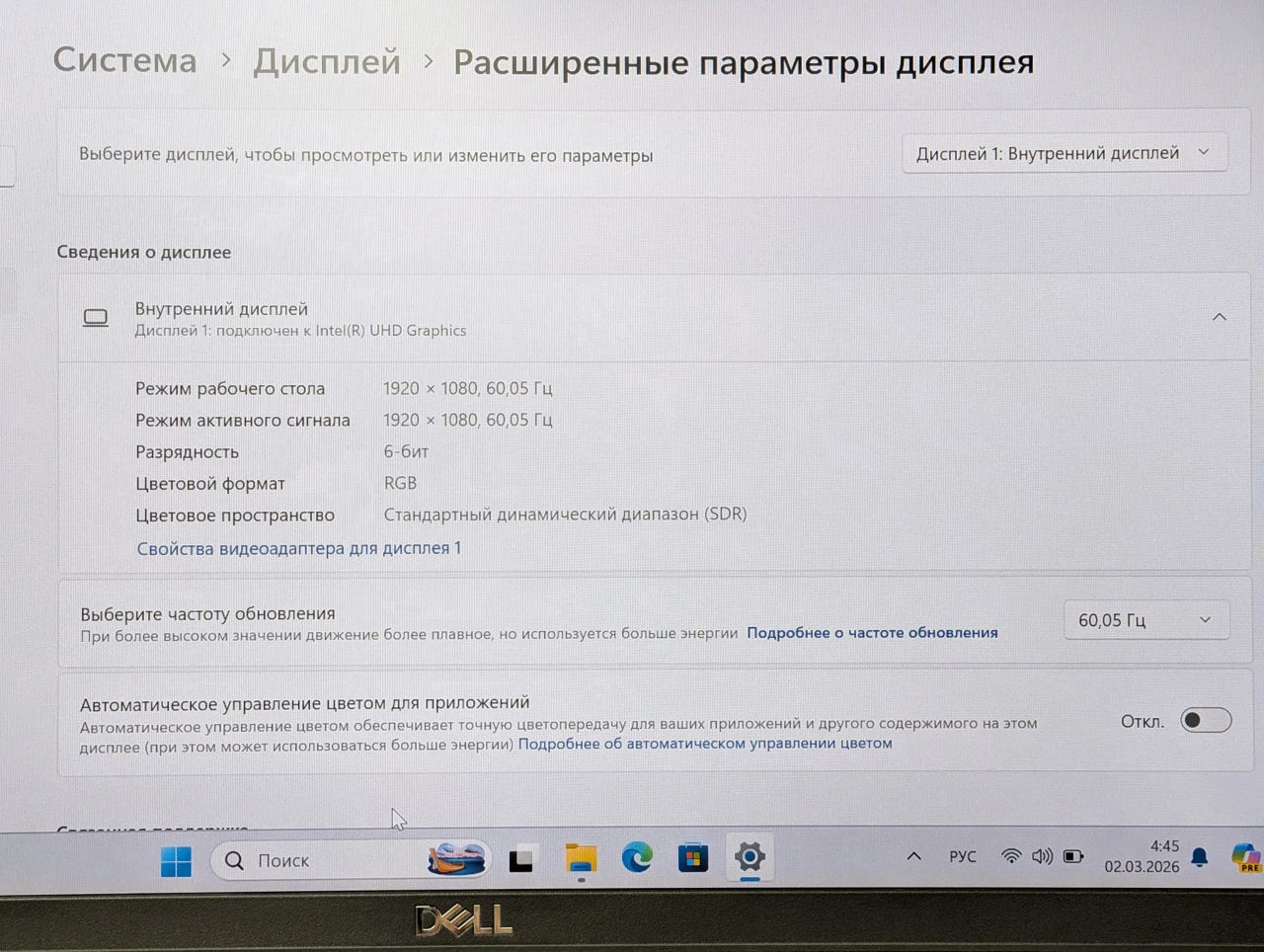Viewport: 1264px width, 952px height.
Task: Open Microsoft Edge from the taskbar
Action: pyautogui.click(x=637, y=857)
